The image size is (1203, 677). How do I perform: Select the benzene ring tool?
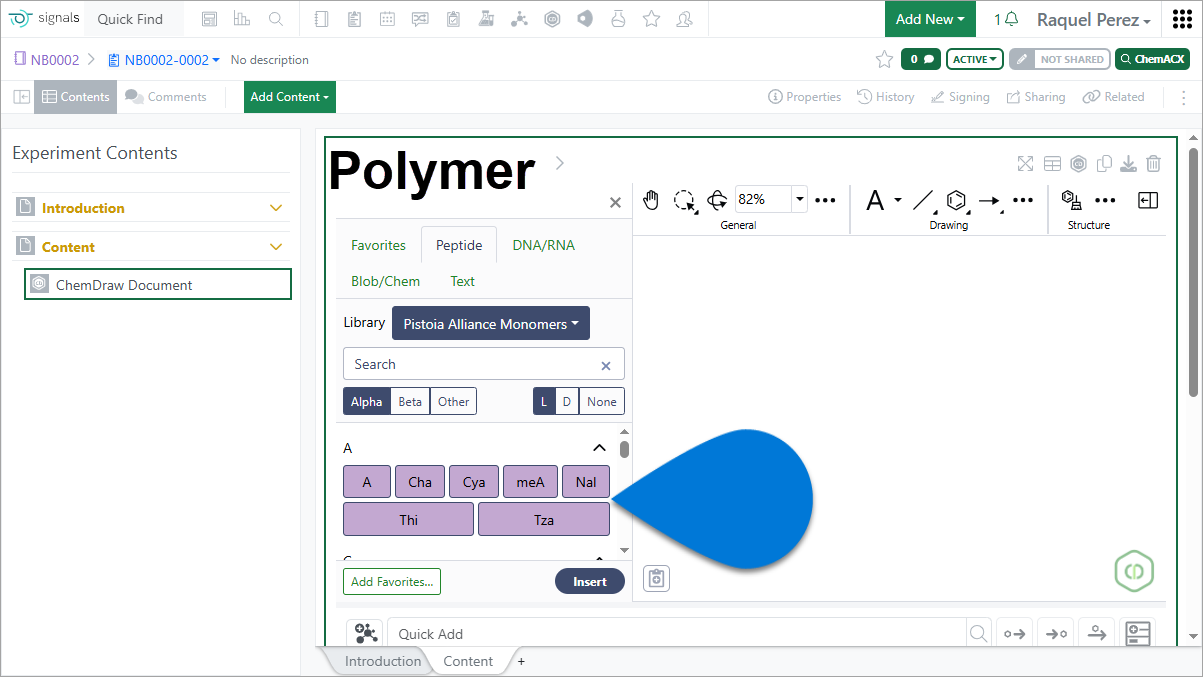click(x=957, y=200)
